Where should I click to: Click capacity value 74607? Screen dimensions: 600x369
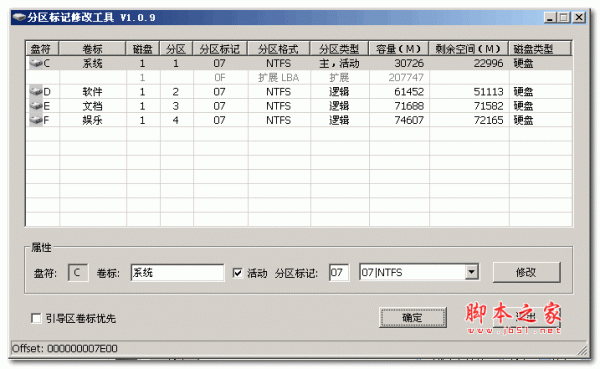pyautogui.click(x=409, y=120)
